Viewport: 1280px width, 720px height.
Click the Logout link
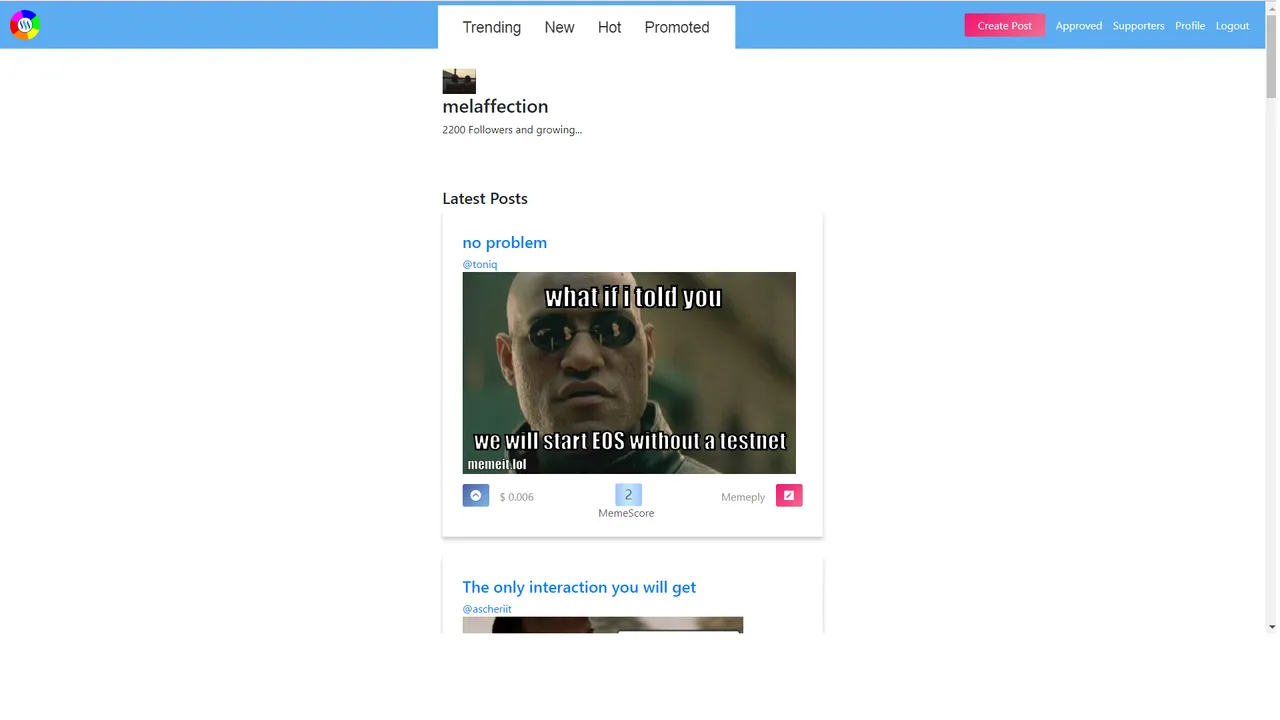pyautogui.click(x=1233, y=26)
